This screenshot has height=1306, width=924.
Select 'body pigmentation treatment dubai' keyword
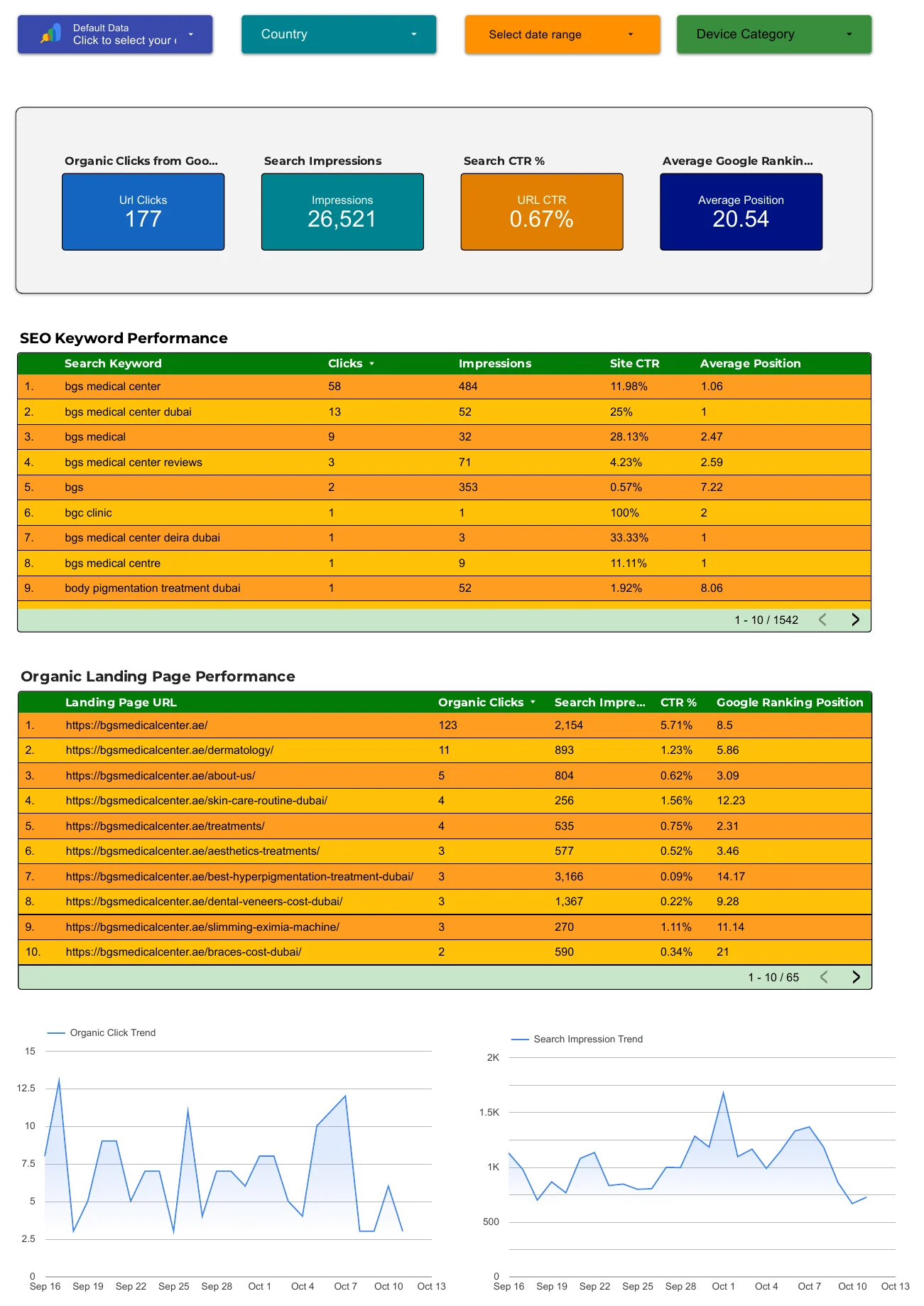click(x=152, y=588)
